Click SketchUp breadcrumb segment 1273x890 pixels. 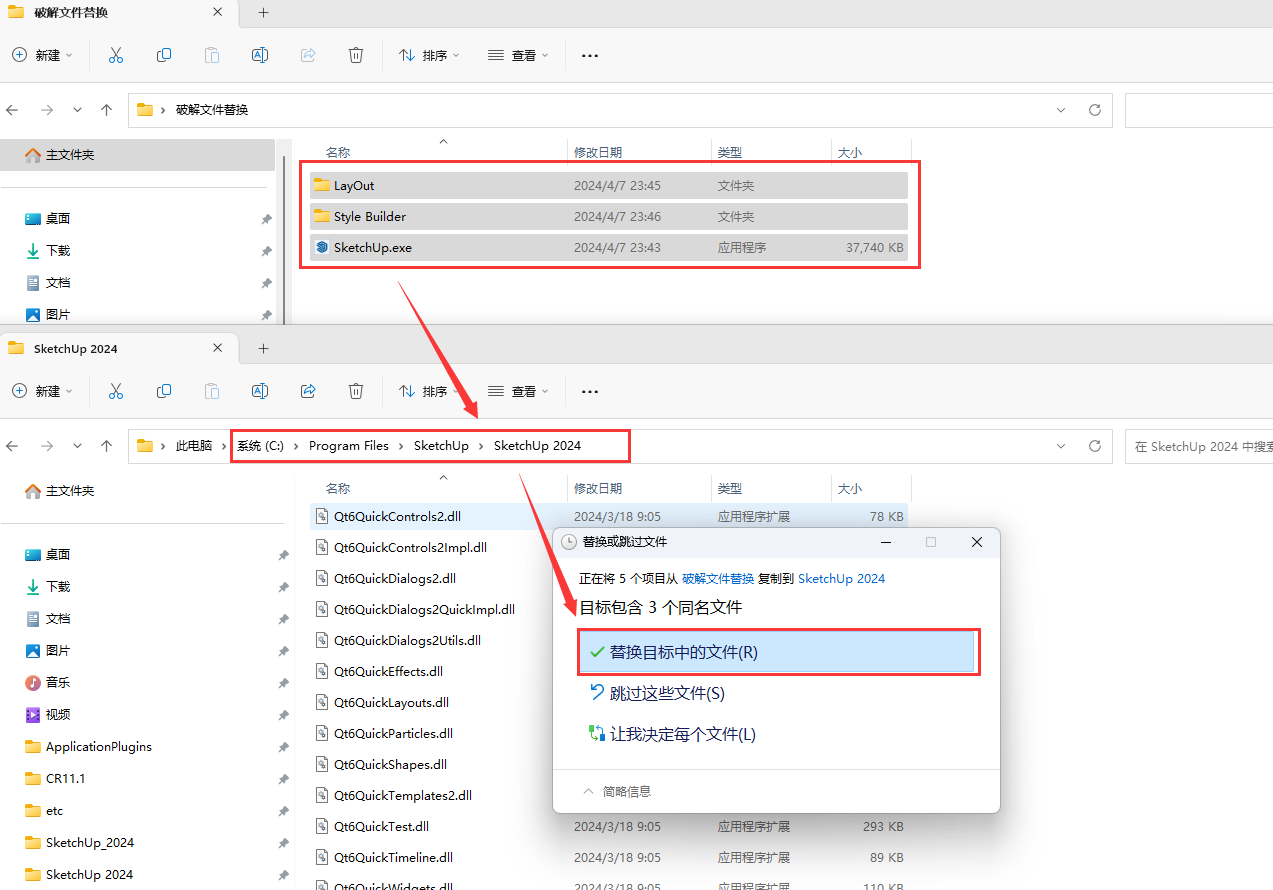[x=441, y=446]
